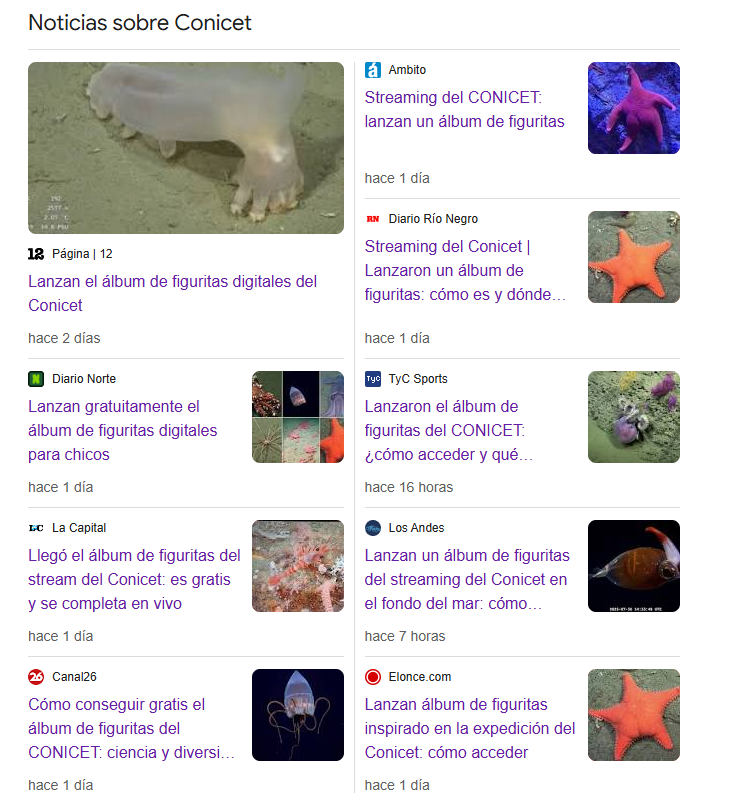Open Los Andes 'Lanzan un álbum' headline

467,579
